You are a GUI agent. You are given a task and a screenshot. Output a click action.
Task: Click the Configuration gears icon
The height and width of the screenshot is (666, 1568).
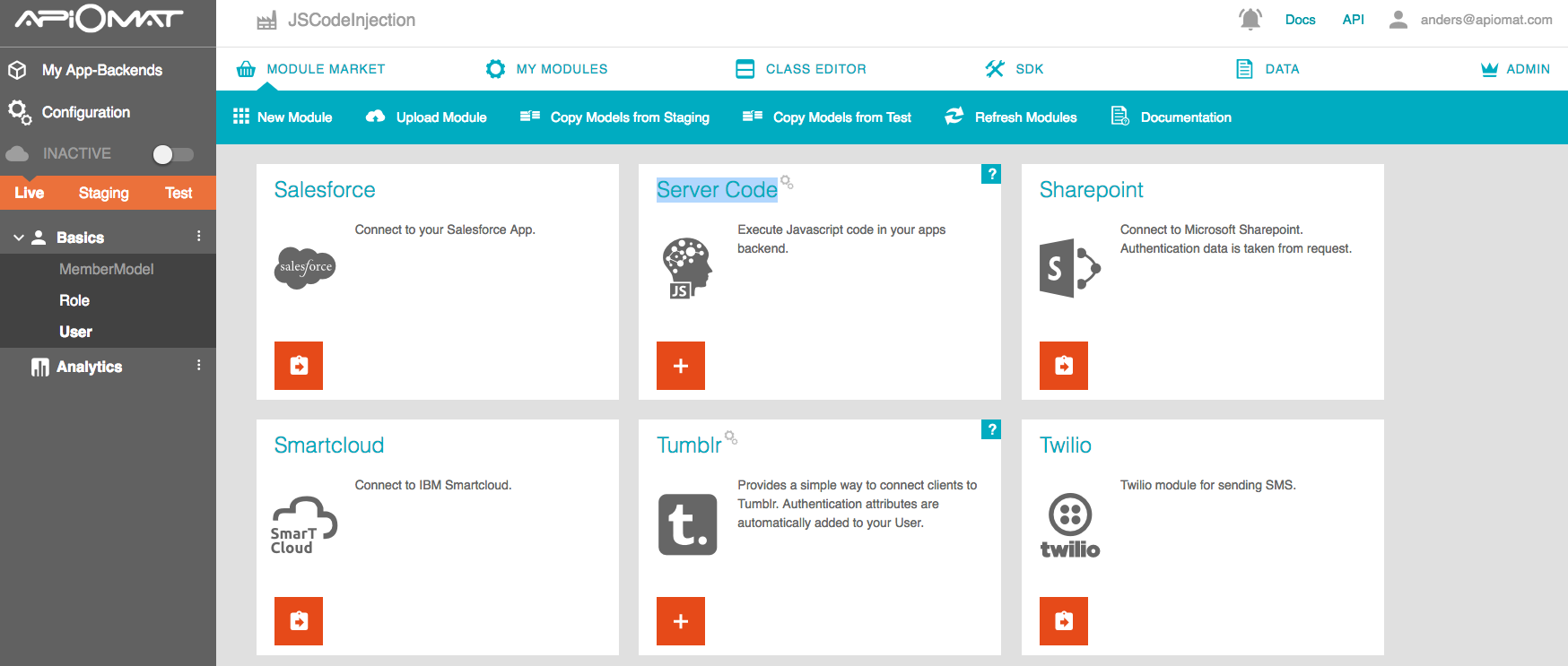19,112
